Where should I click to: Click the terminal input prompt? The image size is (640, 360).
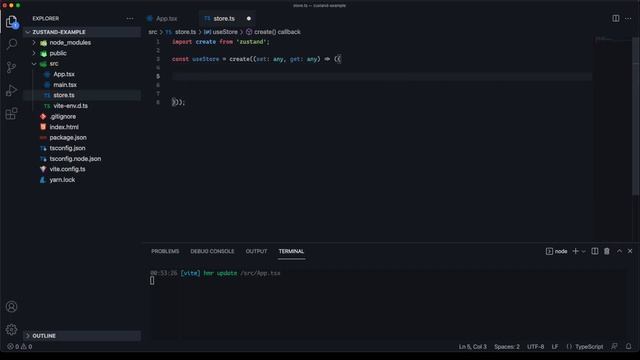152,280
